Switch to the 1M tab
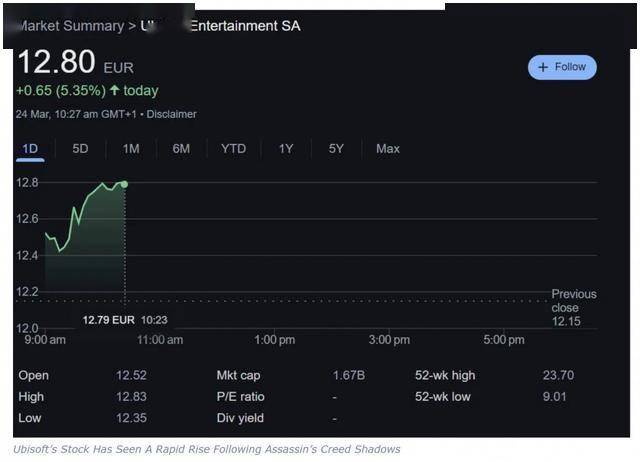This screenshot has width=640, height=462. [131, 149]
